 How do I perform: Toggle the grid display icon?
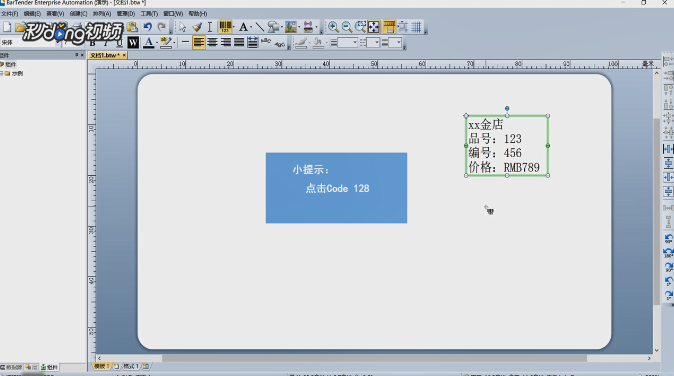(416, 27)
